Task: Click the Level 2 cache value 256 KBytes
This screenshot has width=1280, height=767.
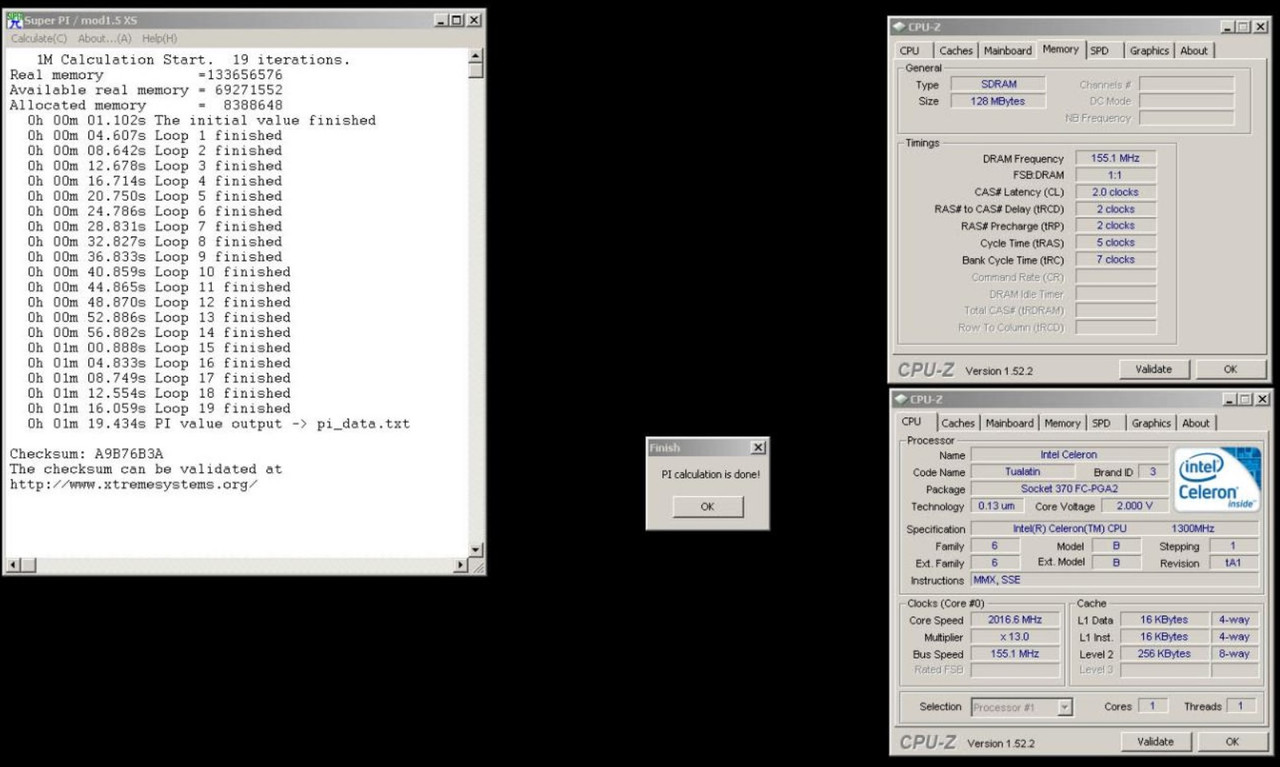Action: [1163, 654]
